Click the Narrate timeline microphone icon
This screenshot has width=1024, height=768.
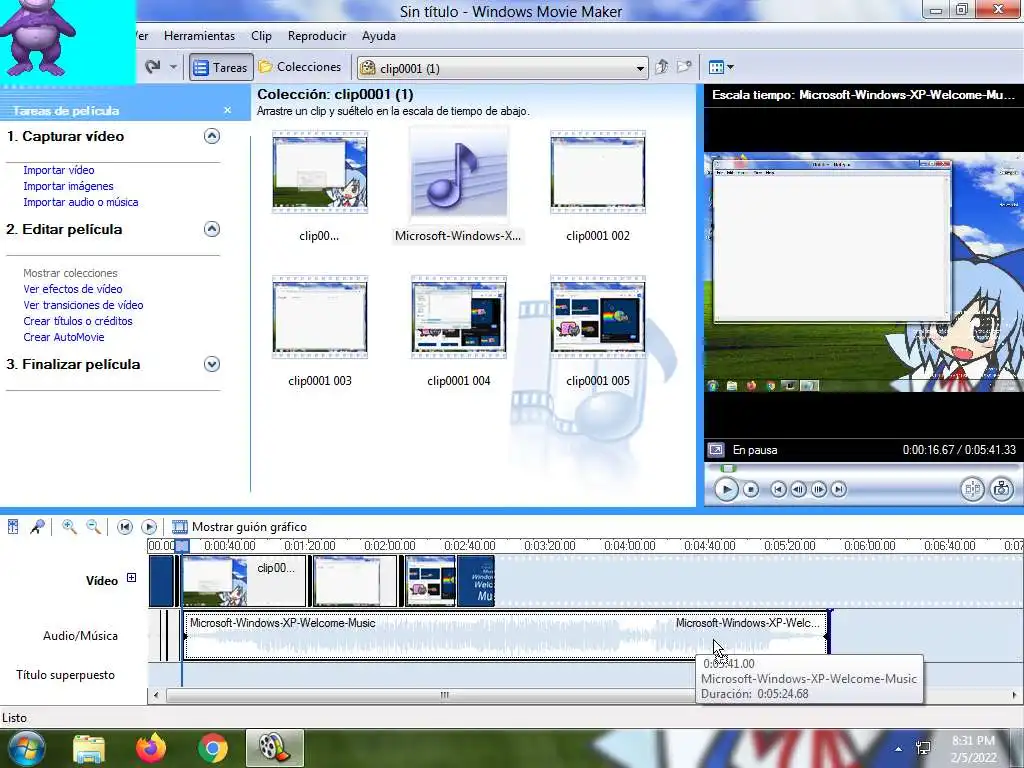pyautogui.click(x=37, y=526)
